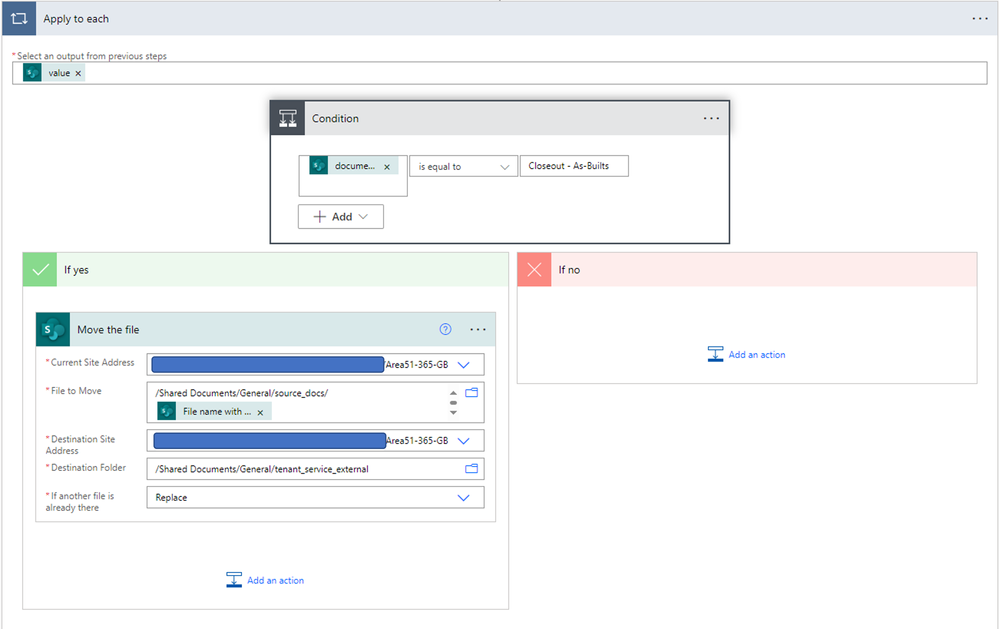Click the Apply to each title

tap(76, 19)
